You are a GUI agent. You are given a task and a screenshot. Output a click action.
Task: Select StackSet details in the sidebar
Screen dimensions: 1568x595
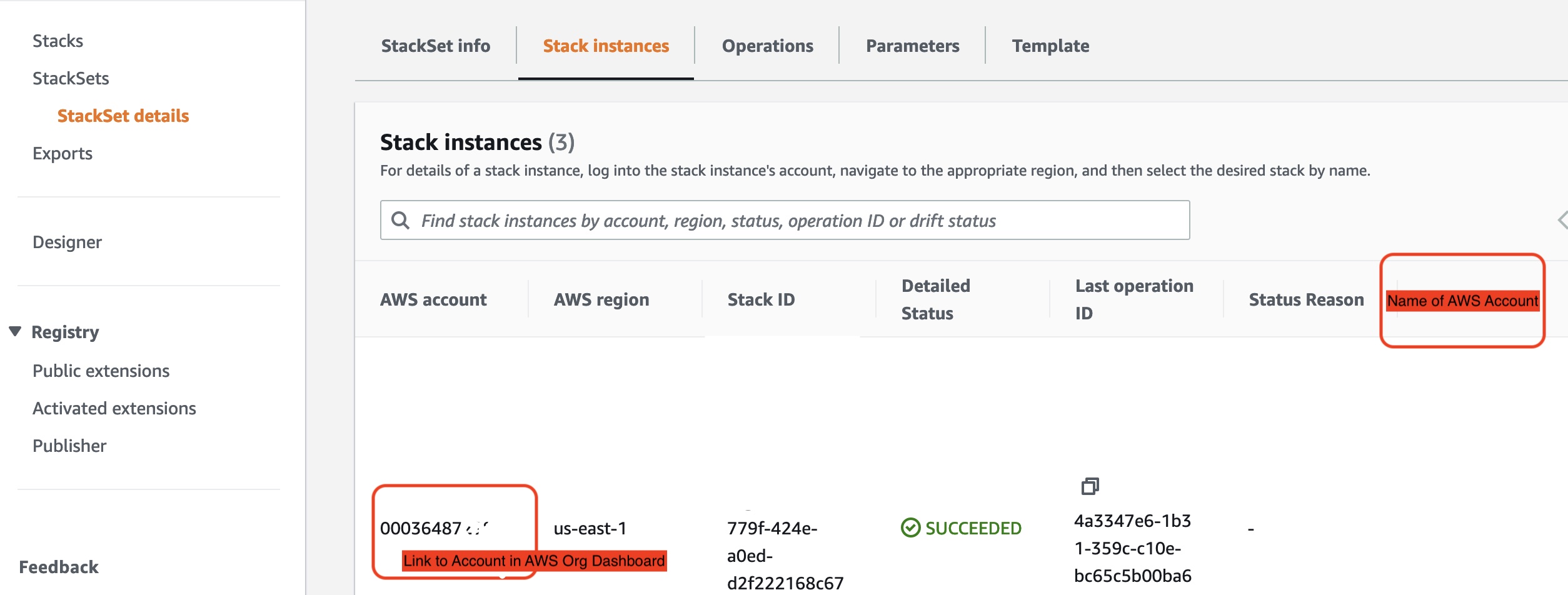click(123, 115)
